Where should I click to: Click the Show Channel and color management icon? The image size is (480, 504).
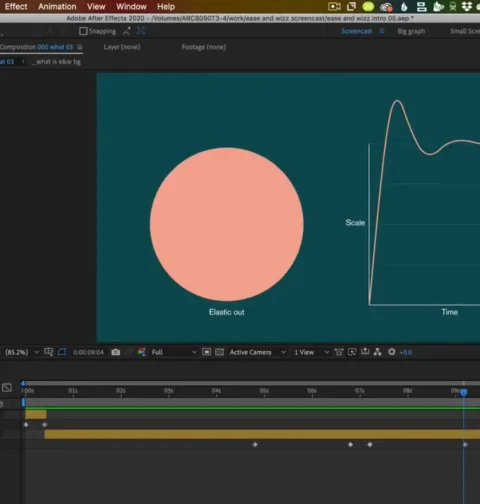click(142, 352)
